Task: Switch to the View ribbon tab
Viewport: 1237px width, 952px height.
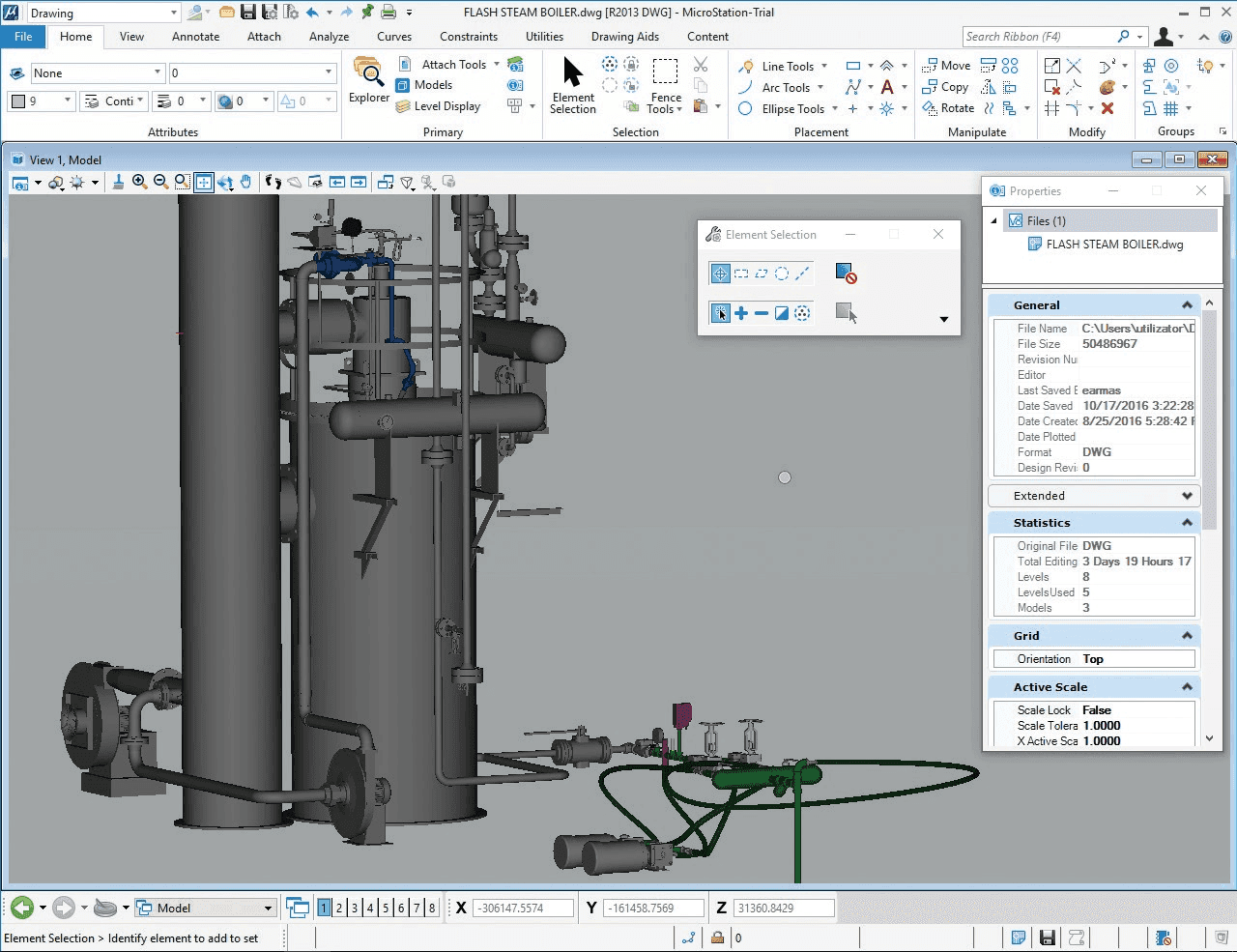Action: 131,37
